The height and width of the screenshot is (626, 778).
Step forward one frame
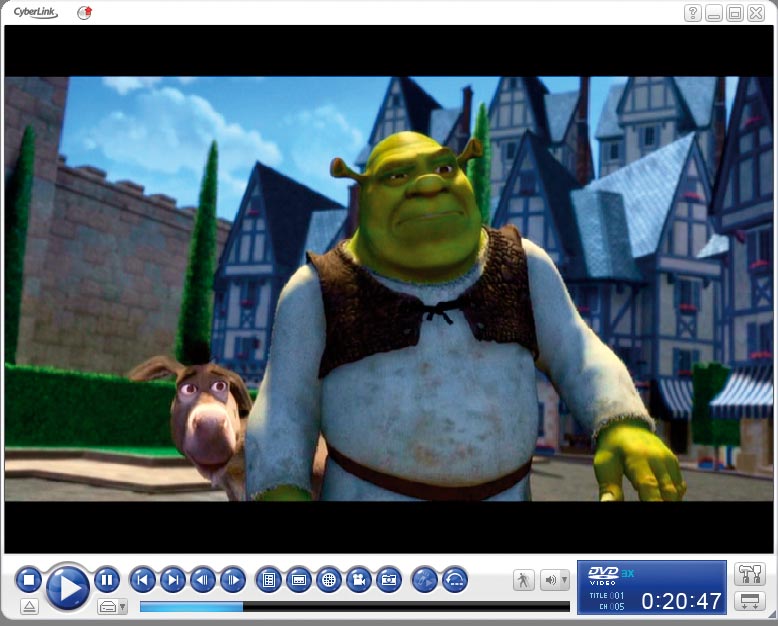pyautogui.click(x=233, y=579)
